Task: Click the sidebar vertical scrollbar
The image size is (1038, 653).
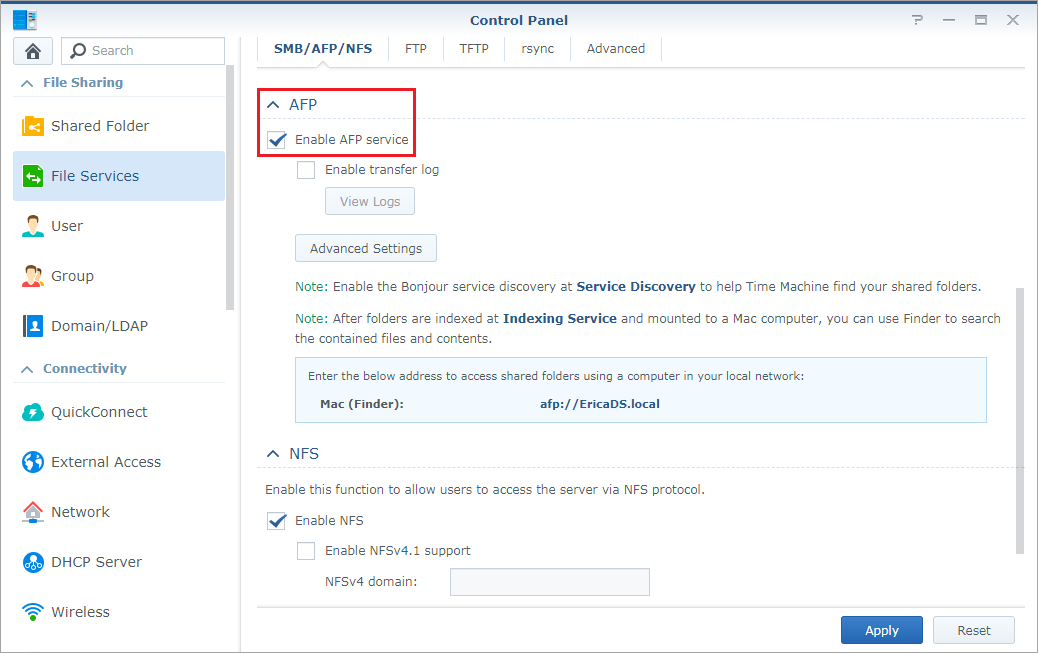Action: click(230, 187)
